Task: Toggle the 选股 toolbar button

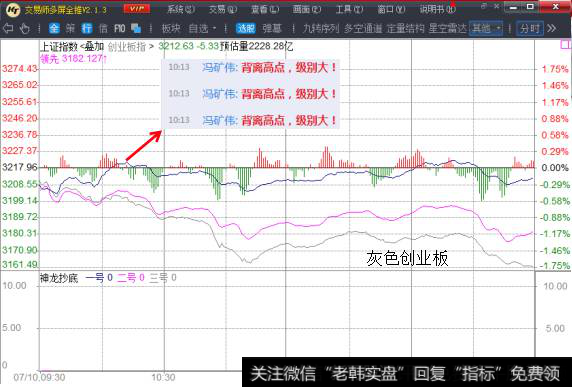Action: tap(246, 28)
